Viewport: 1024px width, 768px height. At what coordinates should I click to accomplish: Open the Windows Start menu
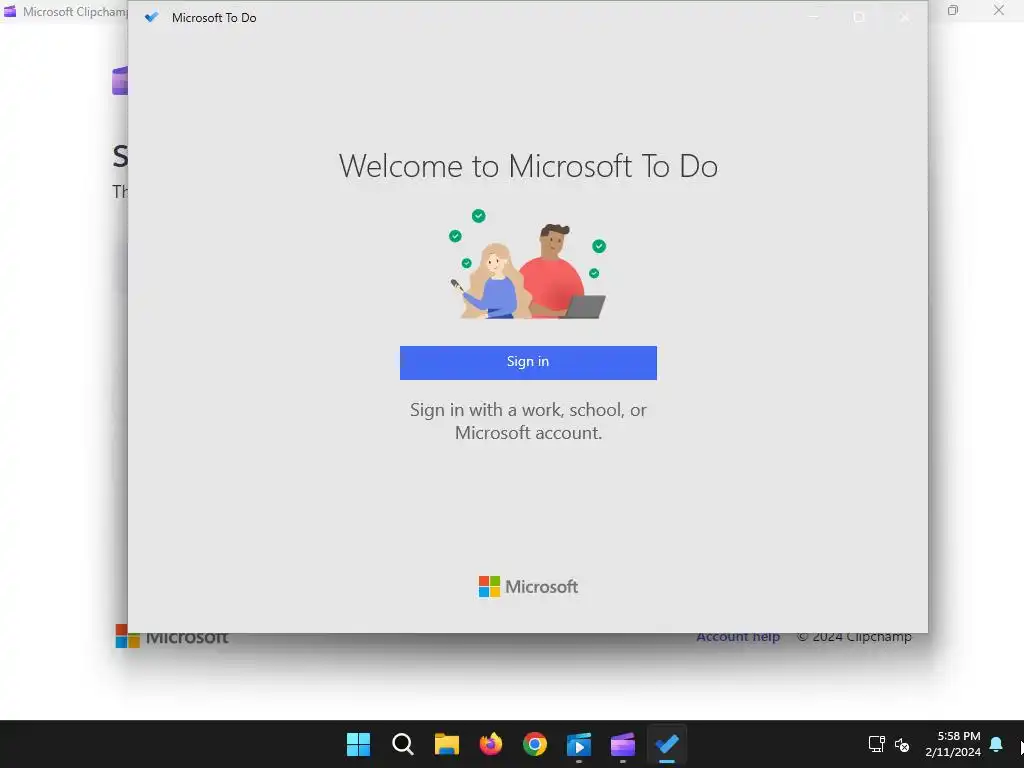click(x=358, y=744)
